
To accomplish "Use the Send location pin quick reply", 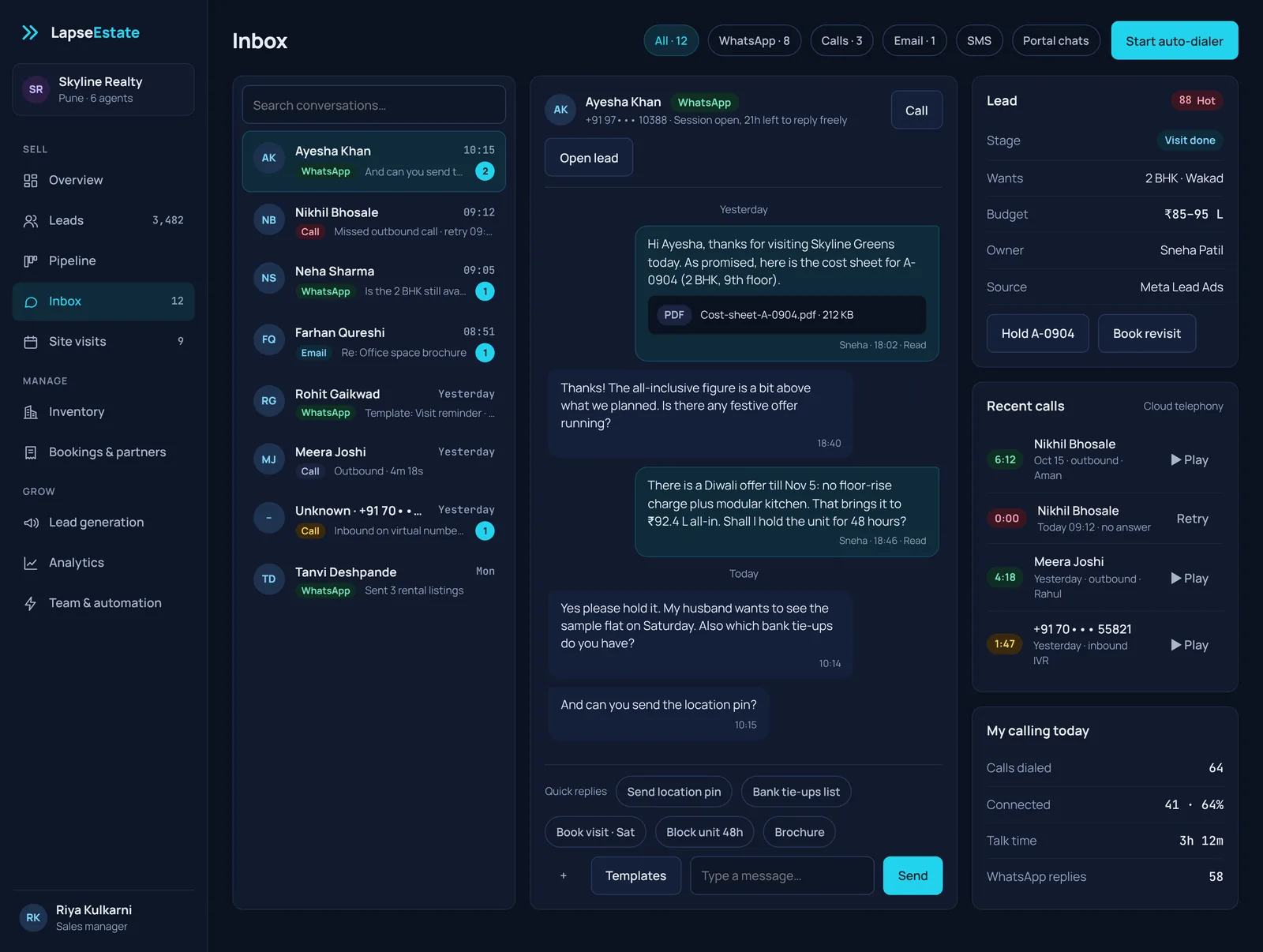I will (x=673, y=792).
